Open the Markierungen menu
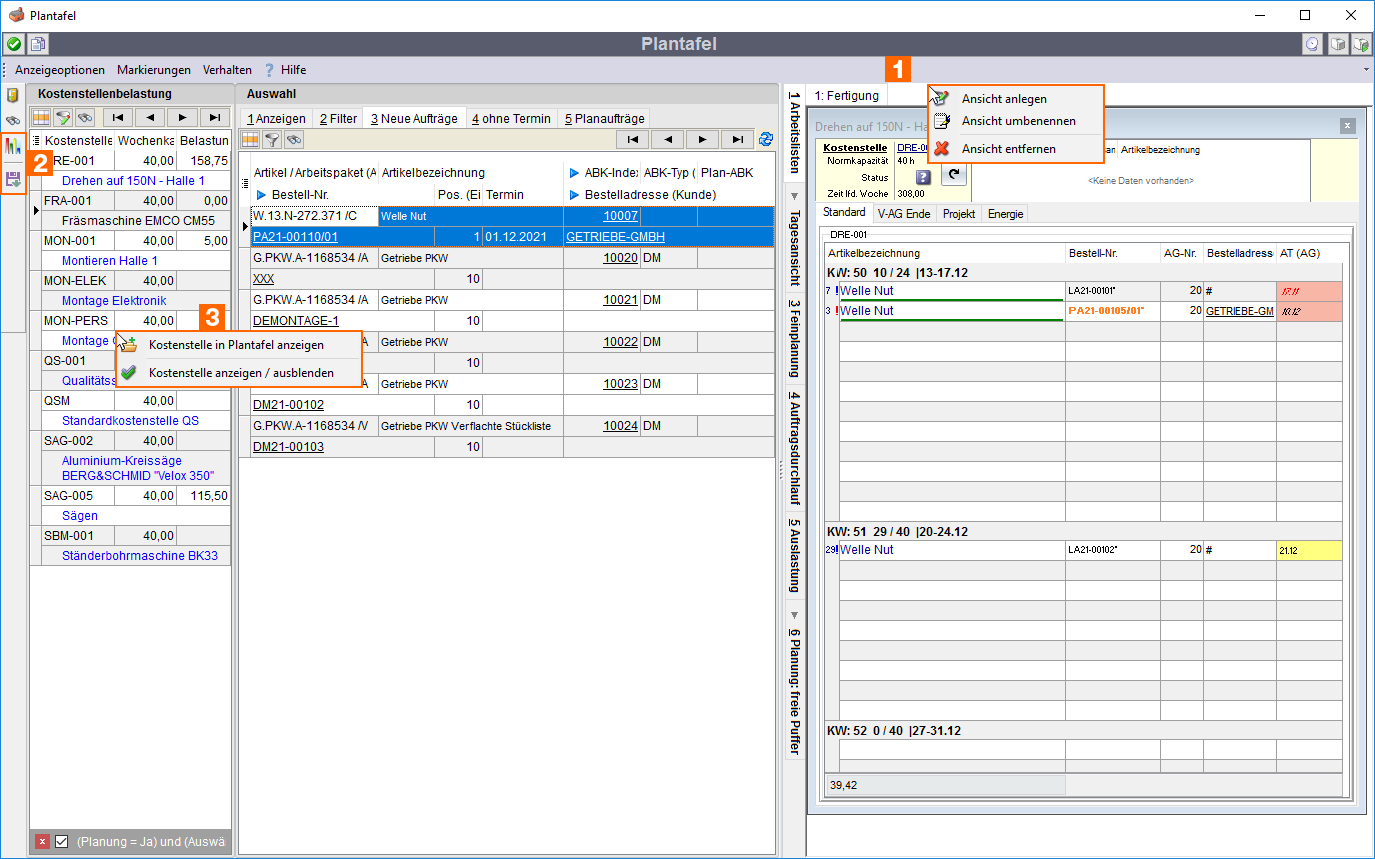 (154, 70)
